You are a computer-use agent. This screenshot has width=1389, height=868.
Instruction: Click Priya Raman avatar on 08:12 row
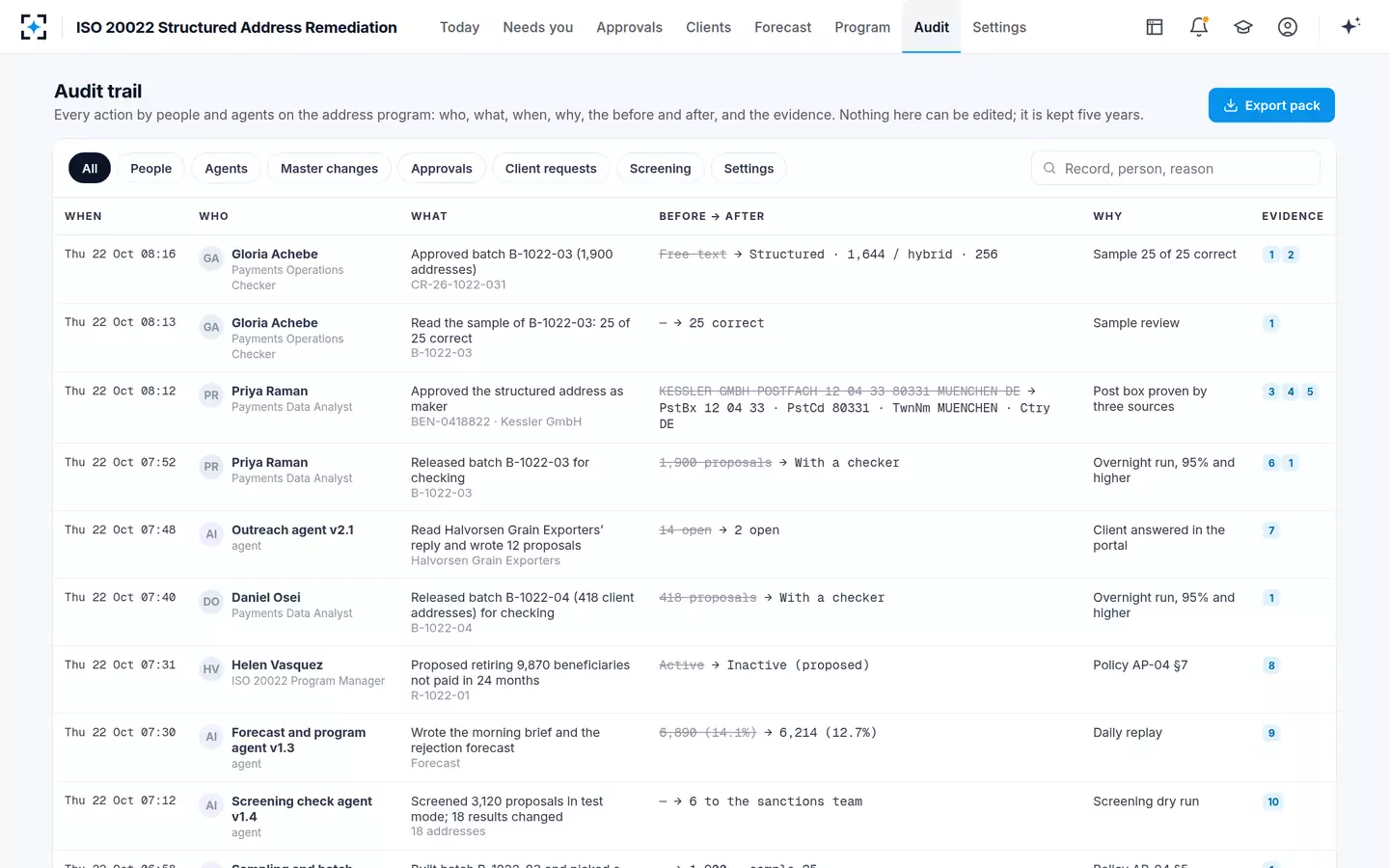click(211, 395)
